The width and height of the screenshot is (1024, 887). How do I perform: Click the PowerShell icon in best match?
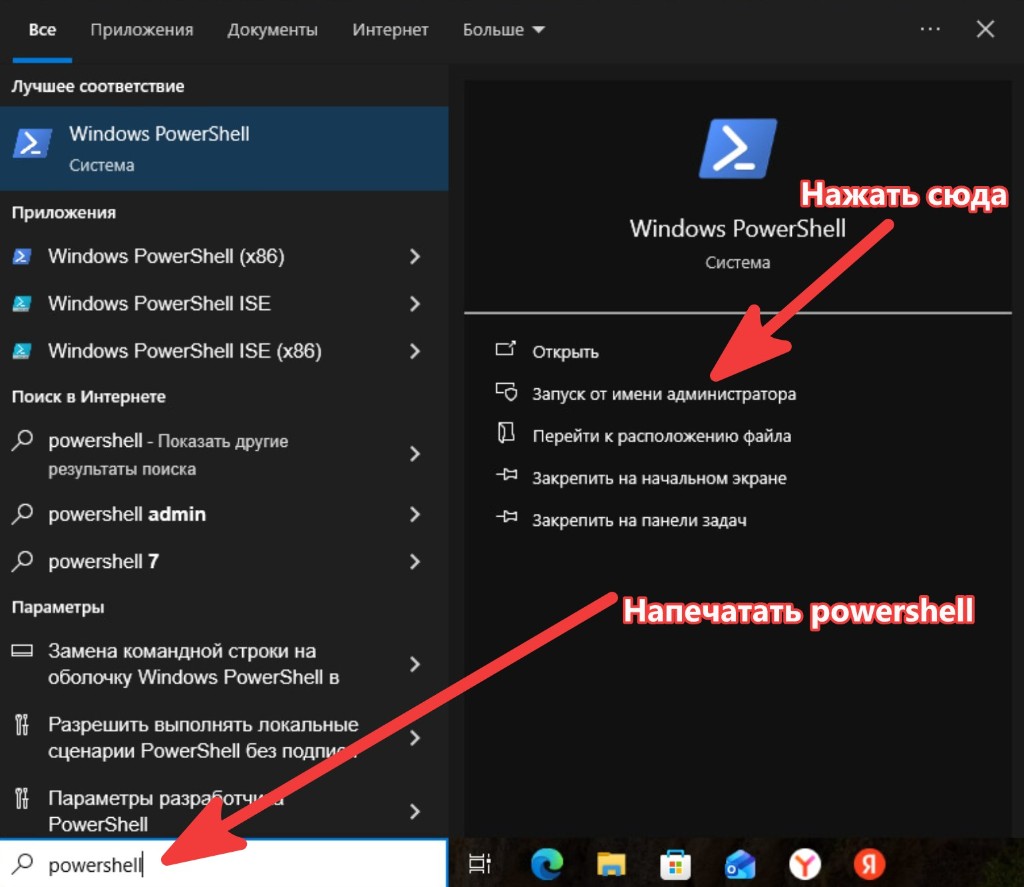click(x=32, y=144)
